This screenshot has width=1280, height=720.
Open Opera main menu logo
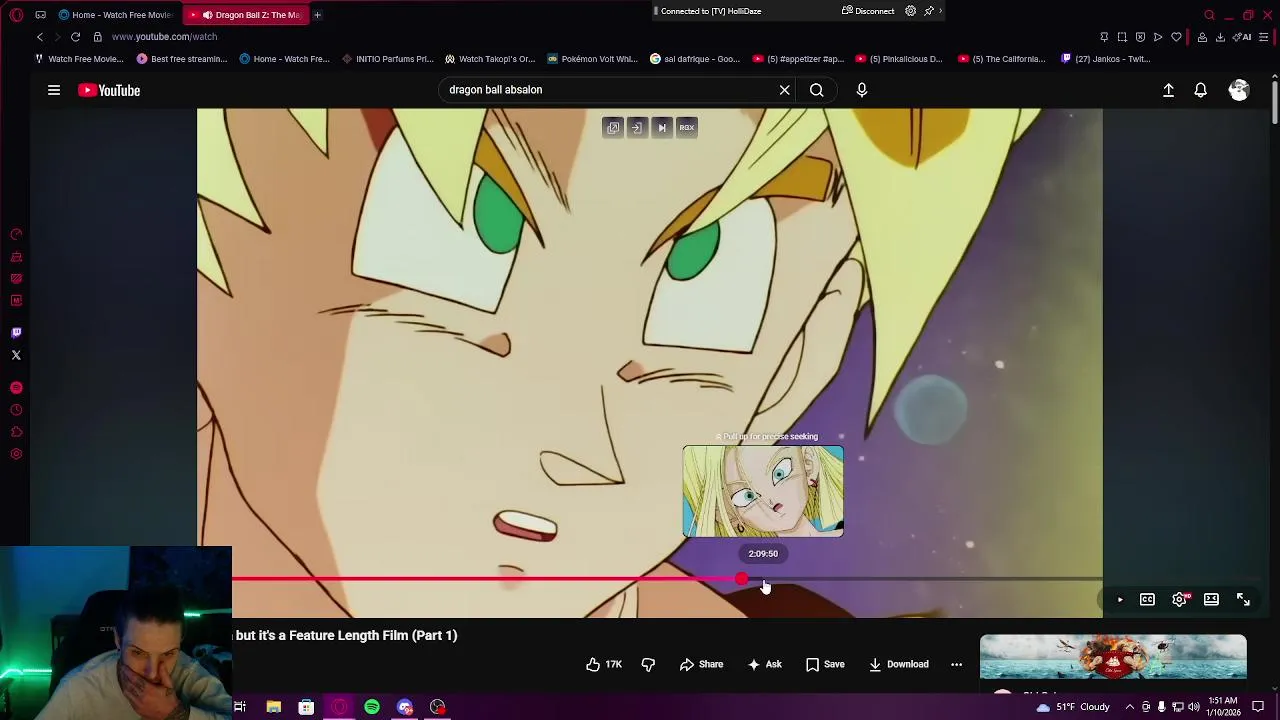tap(16, 15)
